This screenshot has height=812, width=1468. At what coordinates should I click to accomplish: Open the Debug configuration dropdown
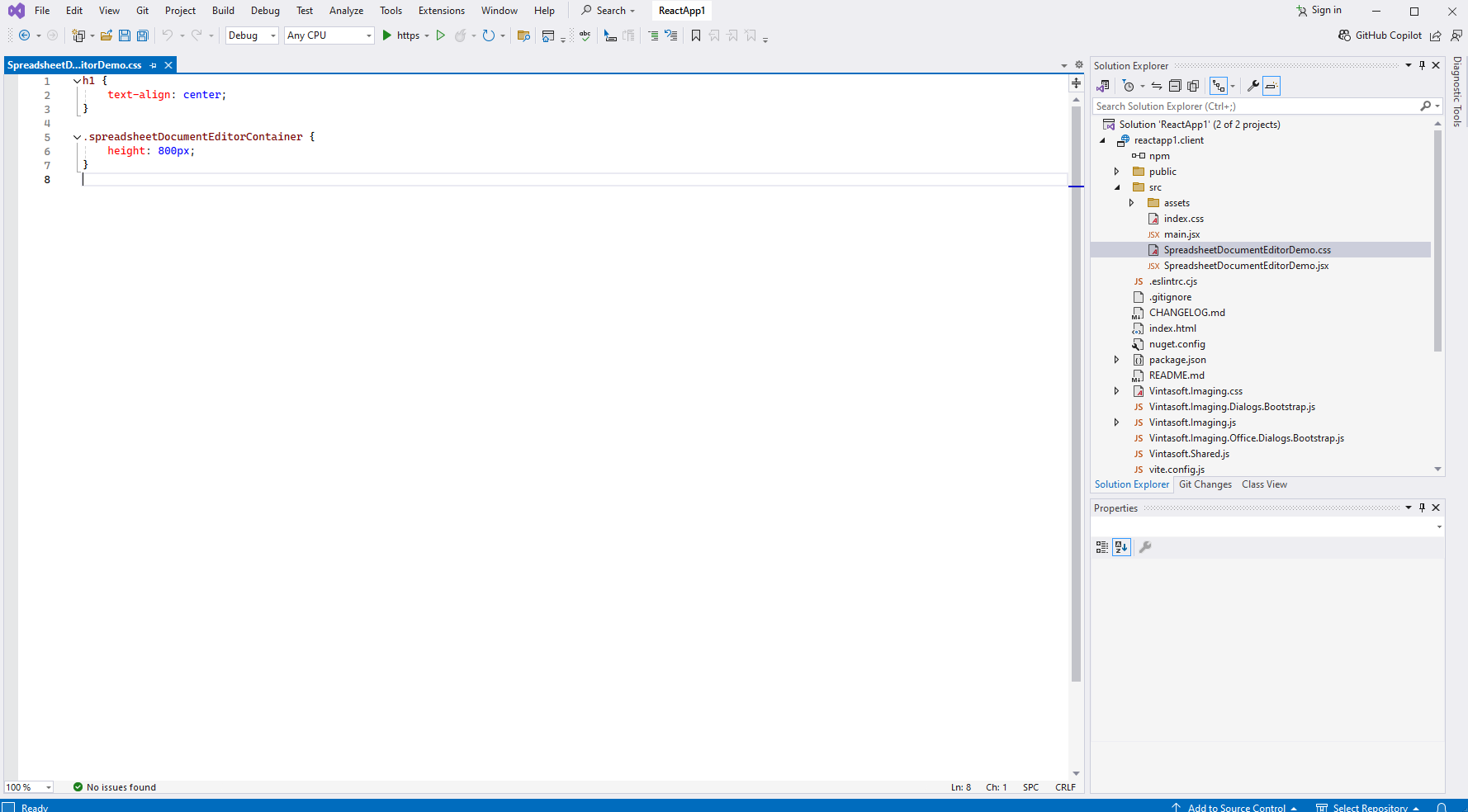[252, 35]
